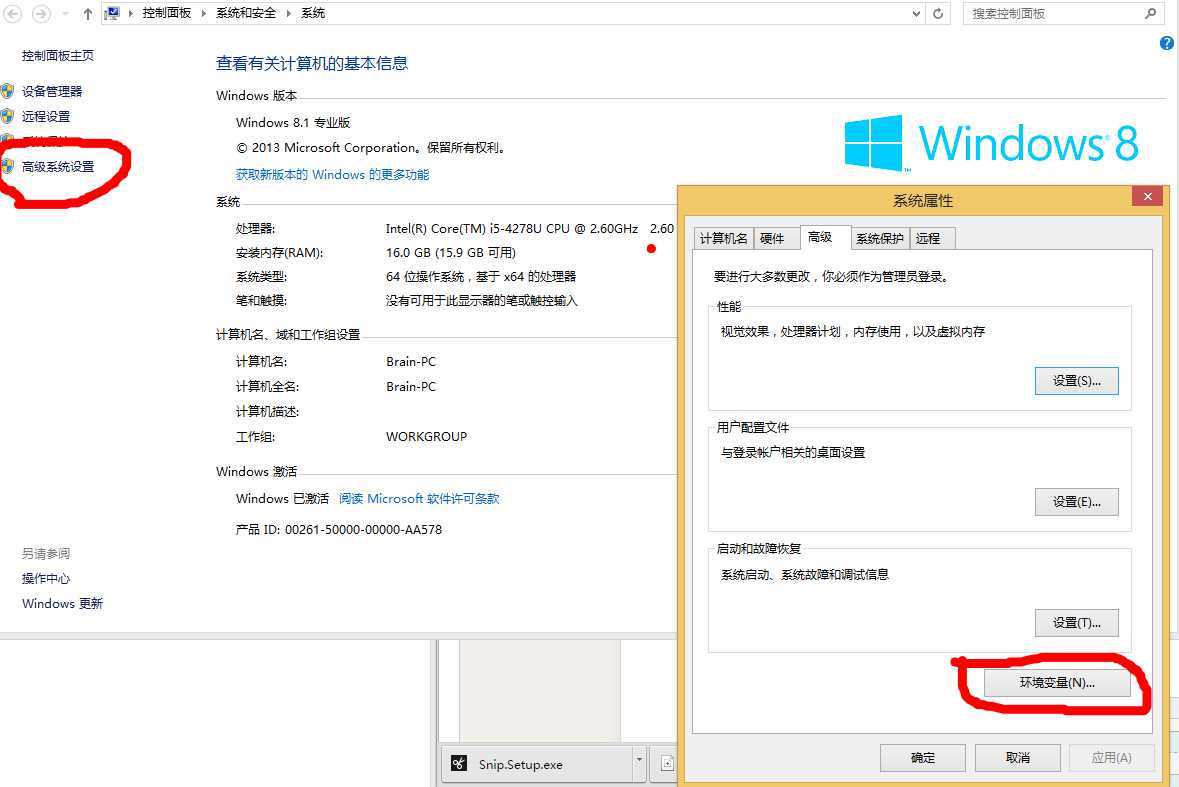Open 远程设置 from the sidebar
This screenshot has width=1179, height=787.
(x=46, y=117)
